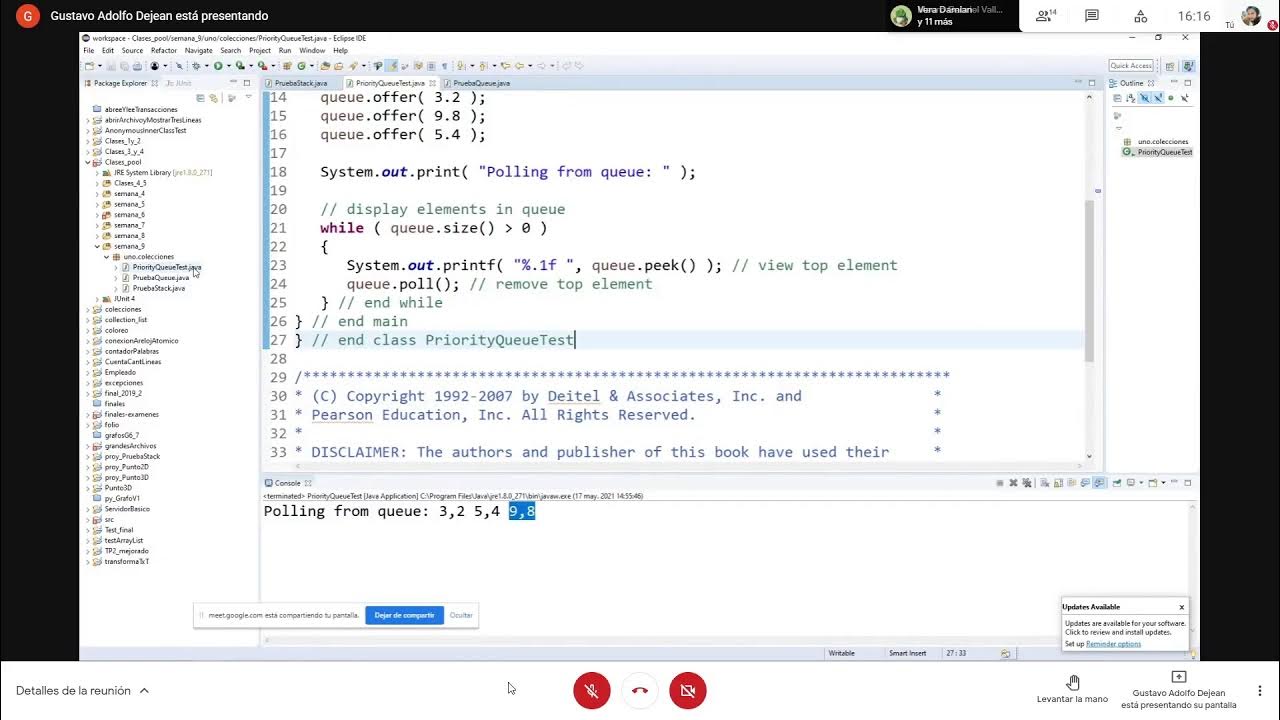Expand the JRE System Library node
The image size is (1280, 720).
(97, 173)
